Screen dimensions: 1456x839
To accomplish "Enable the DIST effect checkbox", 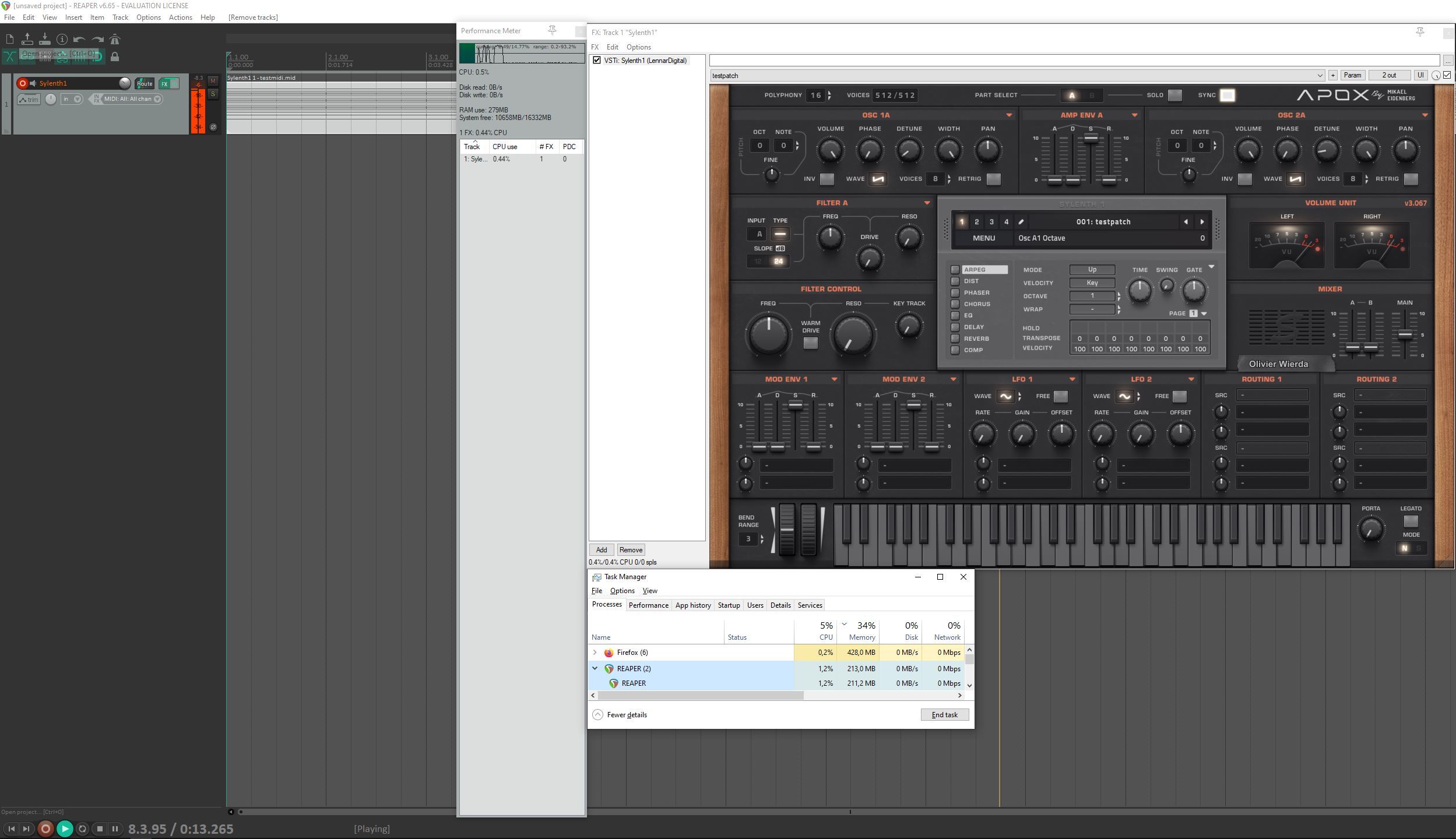I will tap(955, 281).
